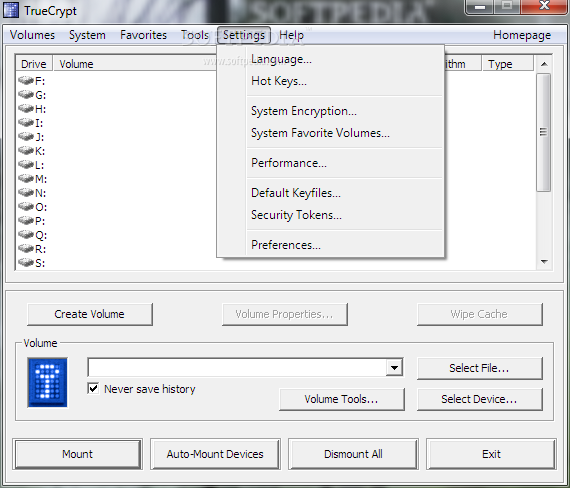
Task: Click Select File... button
Action: [479, 368]
